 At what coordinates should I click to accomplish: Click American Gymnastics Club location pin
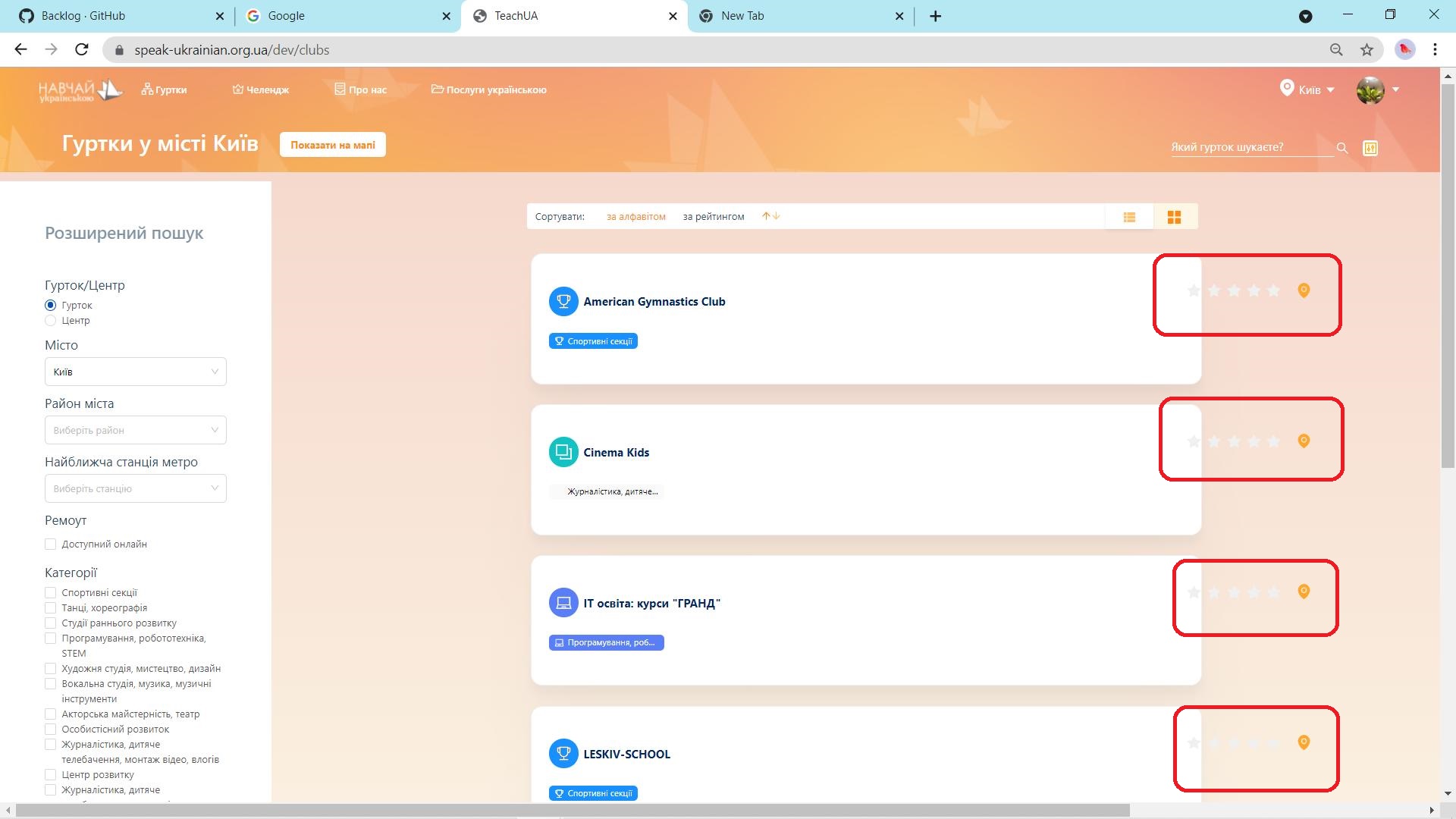(1304, 290)
